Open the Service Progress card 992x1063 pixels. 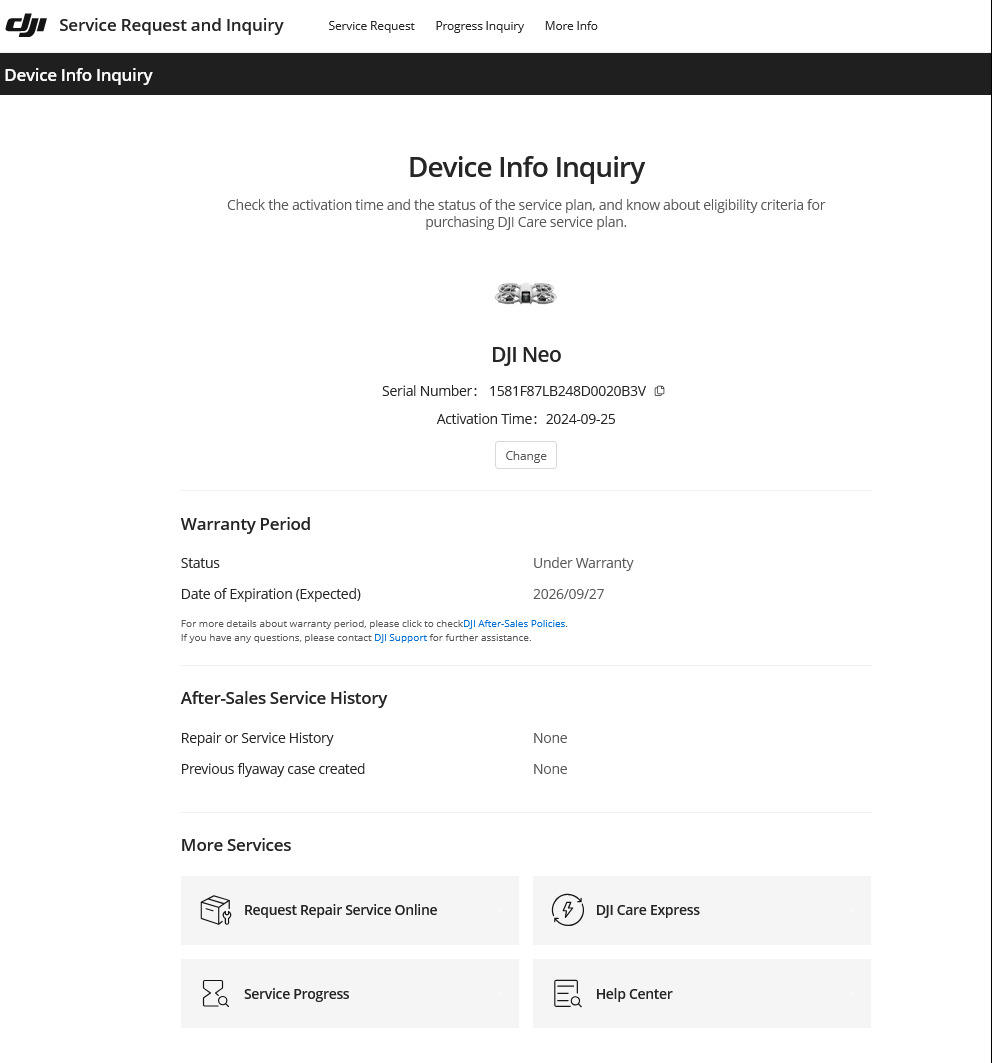(x=350, y=994)
